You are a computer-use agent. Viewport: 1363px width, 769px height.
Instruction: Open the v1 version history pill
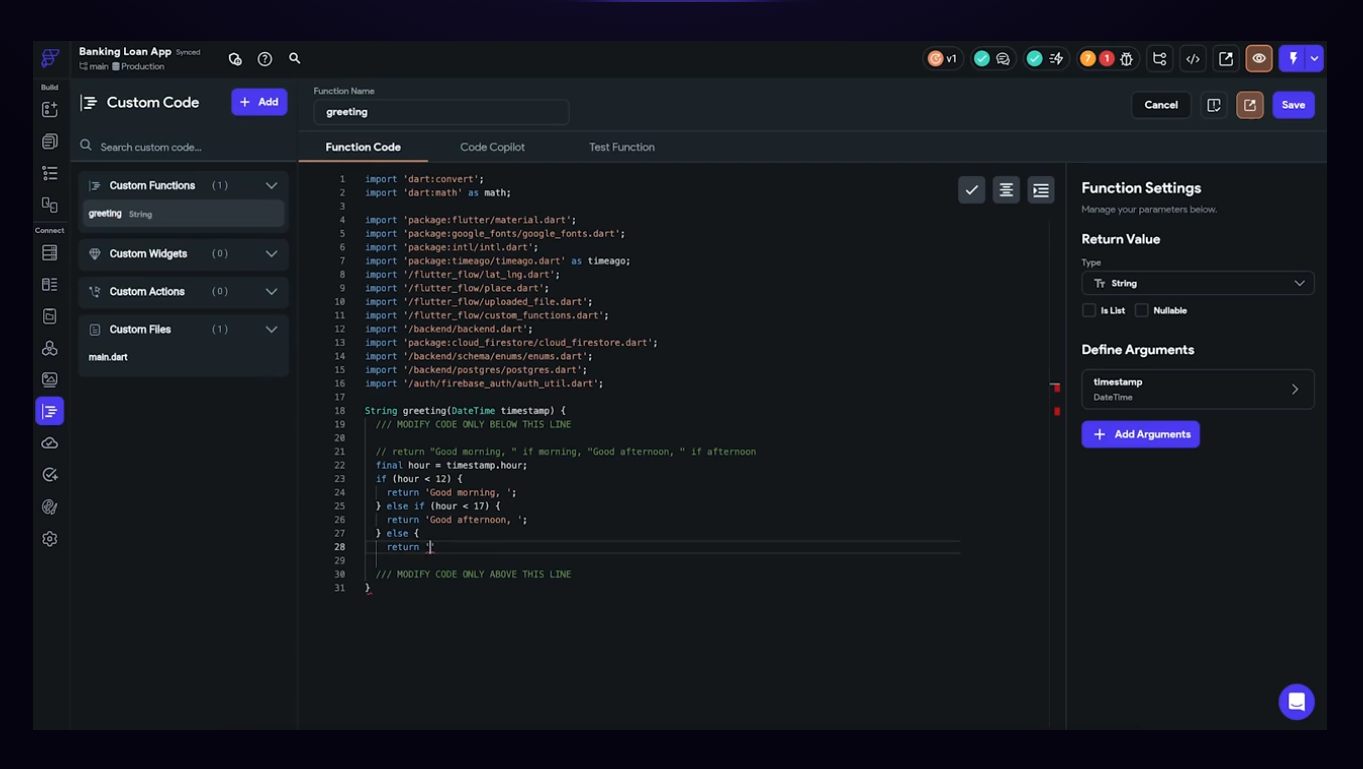[x=942, y=59]
